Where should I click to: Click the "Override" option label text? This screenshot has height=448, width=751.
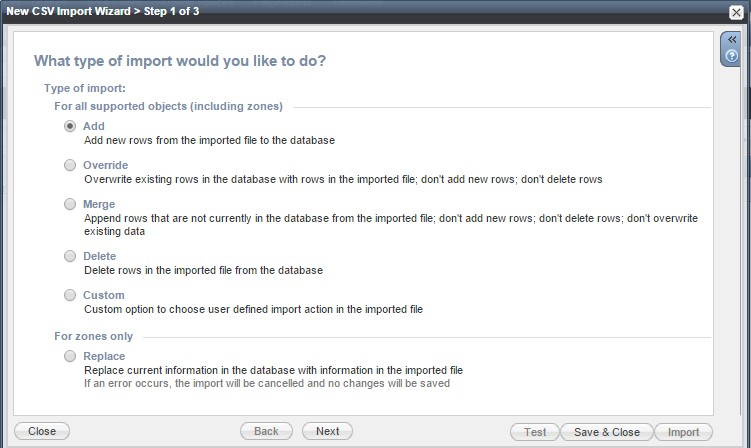point(106,165)
